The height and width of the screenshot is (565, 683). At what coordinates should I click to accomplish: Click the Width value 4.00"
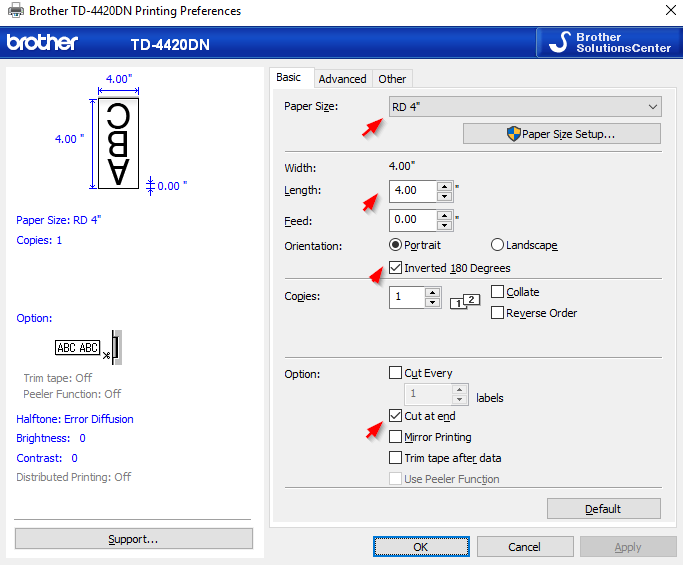(x=402, y=166)
